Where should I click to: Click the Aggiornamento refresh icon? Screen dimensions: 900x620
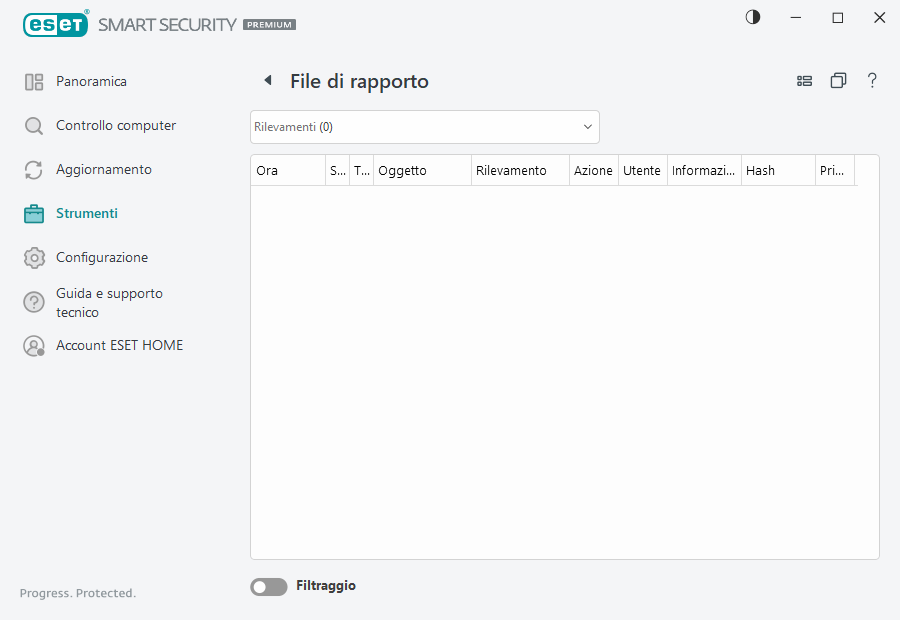pos(34,170)
